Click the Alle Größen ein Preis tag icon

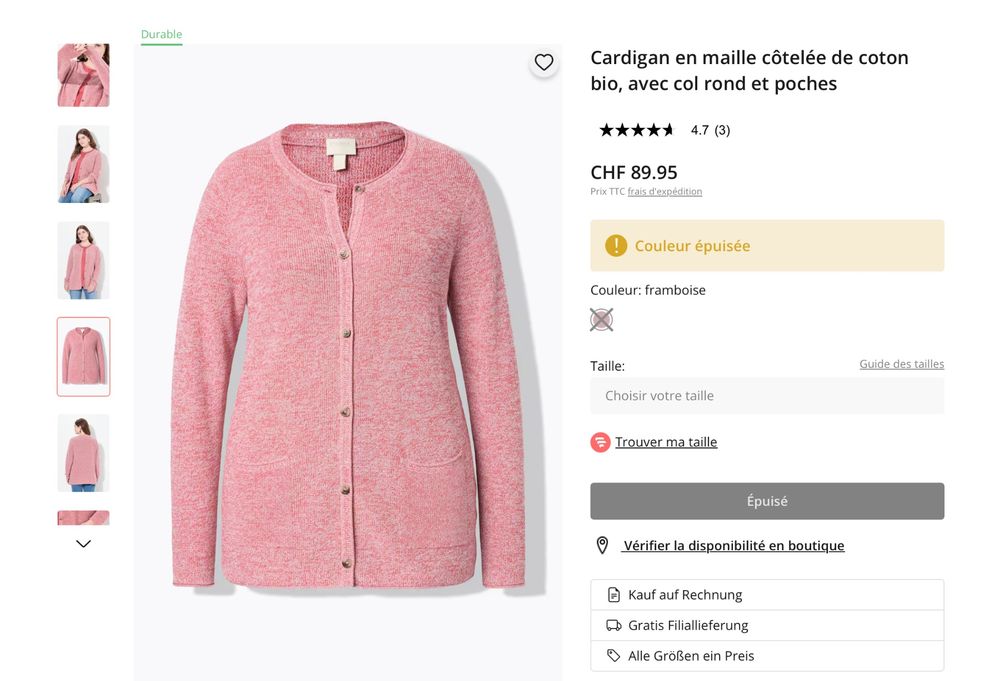614,656
